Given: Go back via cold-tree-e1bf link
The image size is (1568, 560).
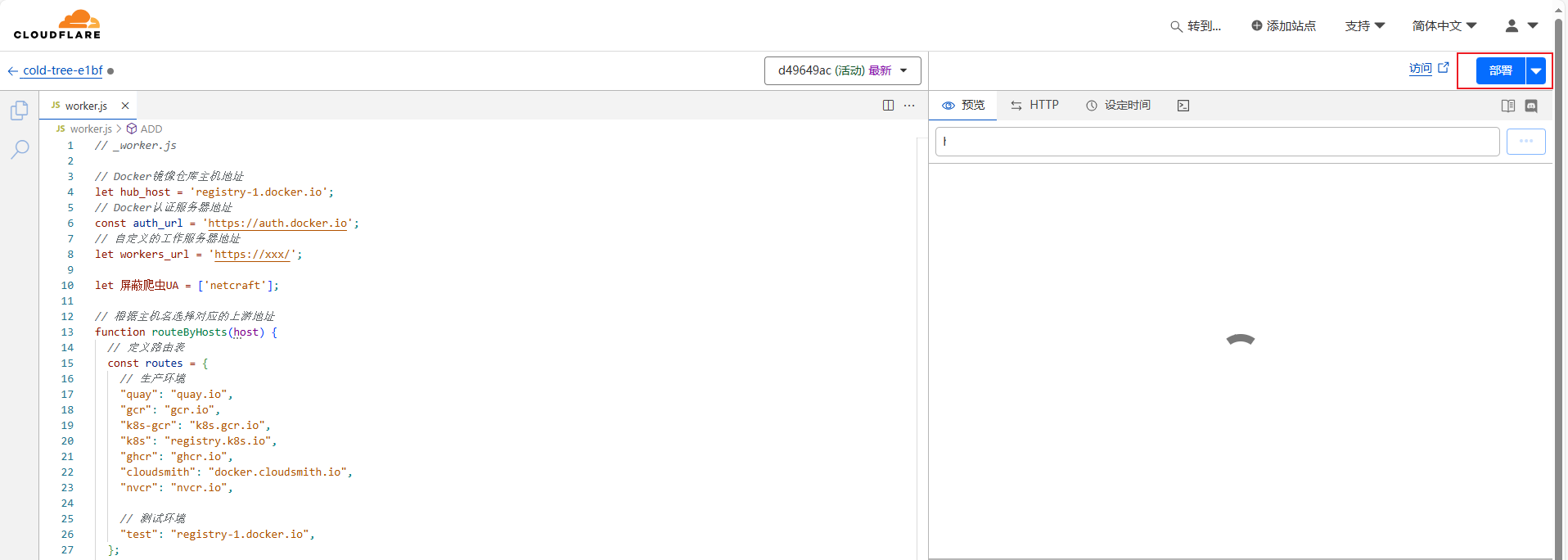Looking at the screenshot, I should pyautogui.click(x=62, y=70).
